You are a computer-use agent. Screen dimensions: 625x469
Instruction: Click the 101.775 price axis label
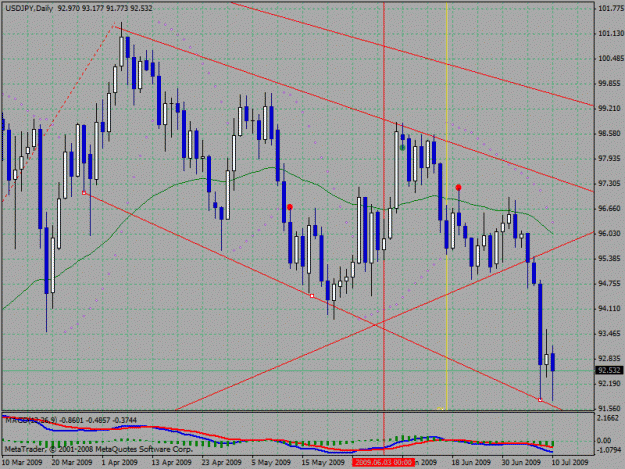tap(611, 8)
